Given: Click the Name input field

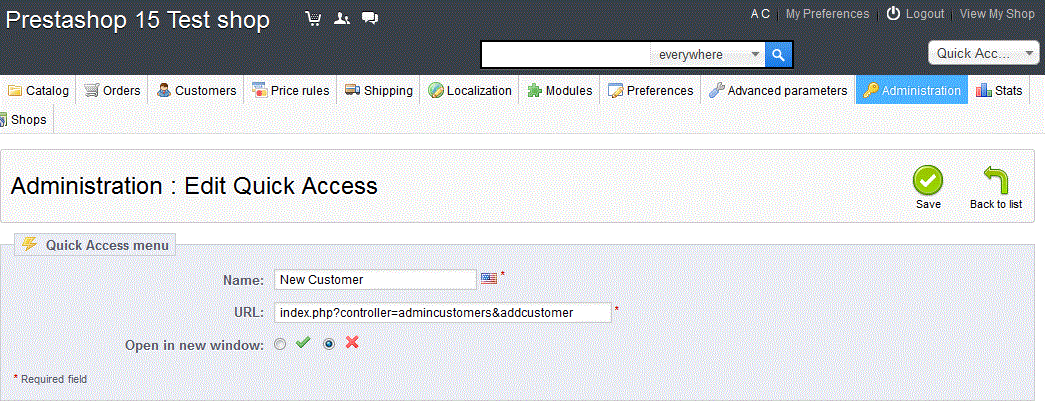Looking at the screenshot, I should click(375, 280).
